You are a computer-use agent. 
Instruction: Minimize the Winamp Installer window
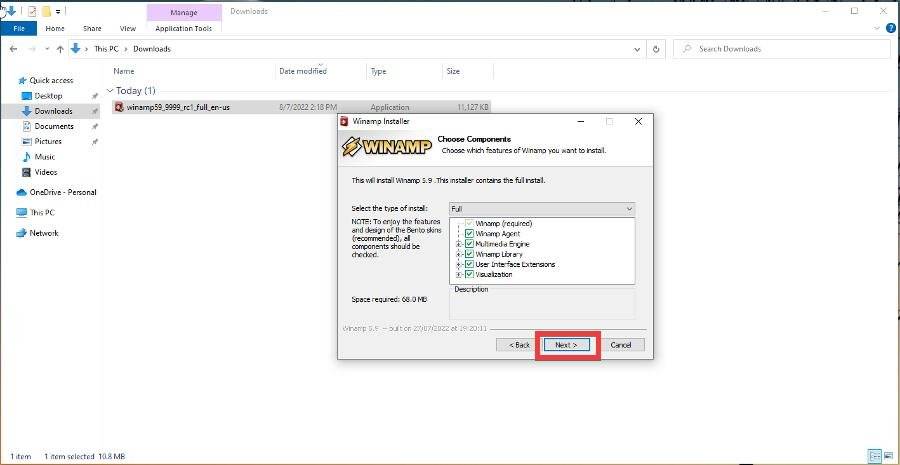point(581,122)
